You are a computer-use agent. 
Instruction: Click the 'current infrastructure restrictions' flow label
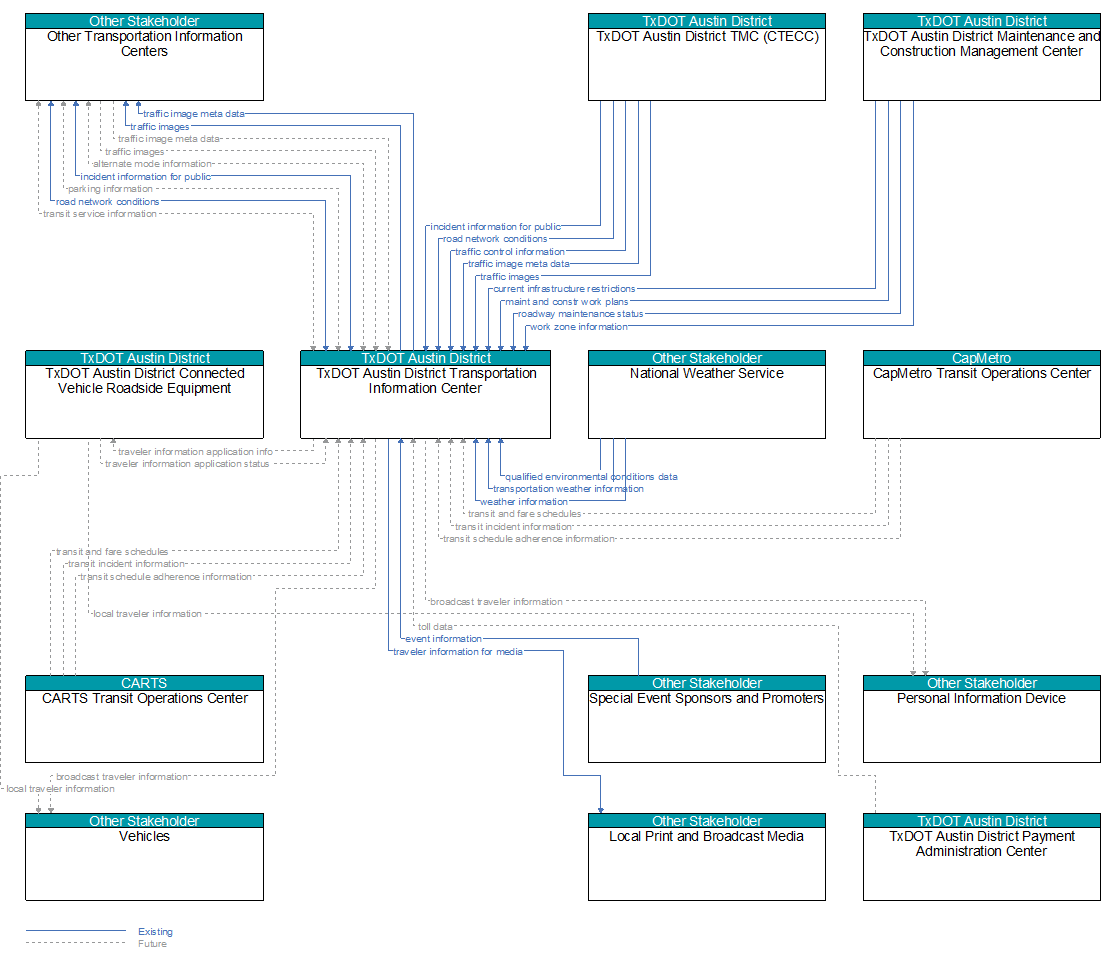pos(564,289)
